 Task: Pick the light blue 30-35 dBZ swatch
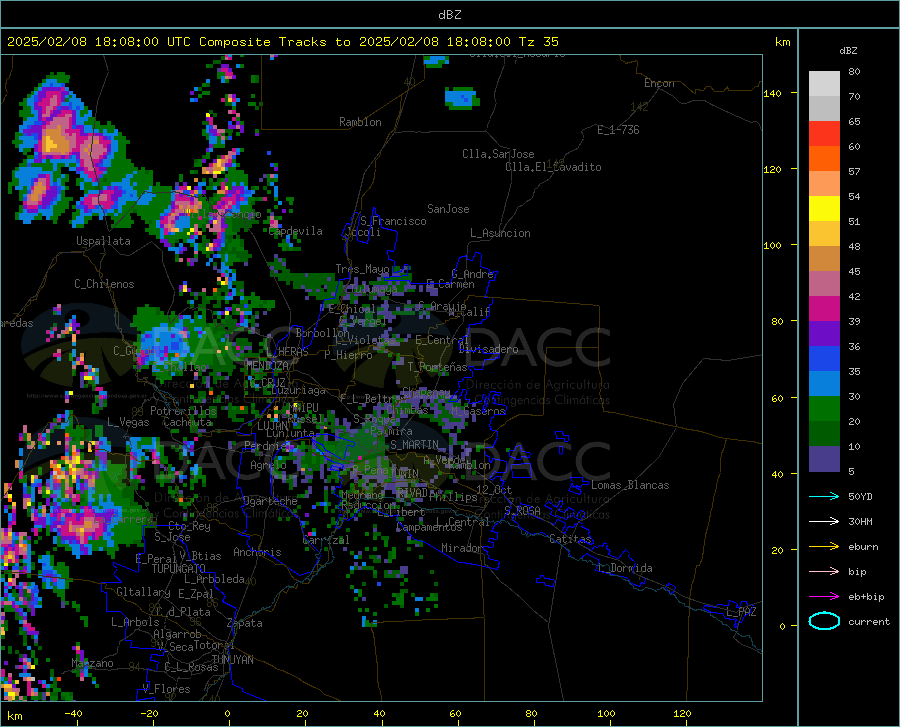(824, 384)
